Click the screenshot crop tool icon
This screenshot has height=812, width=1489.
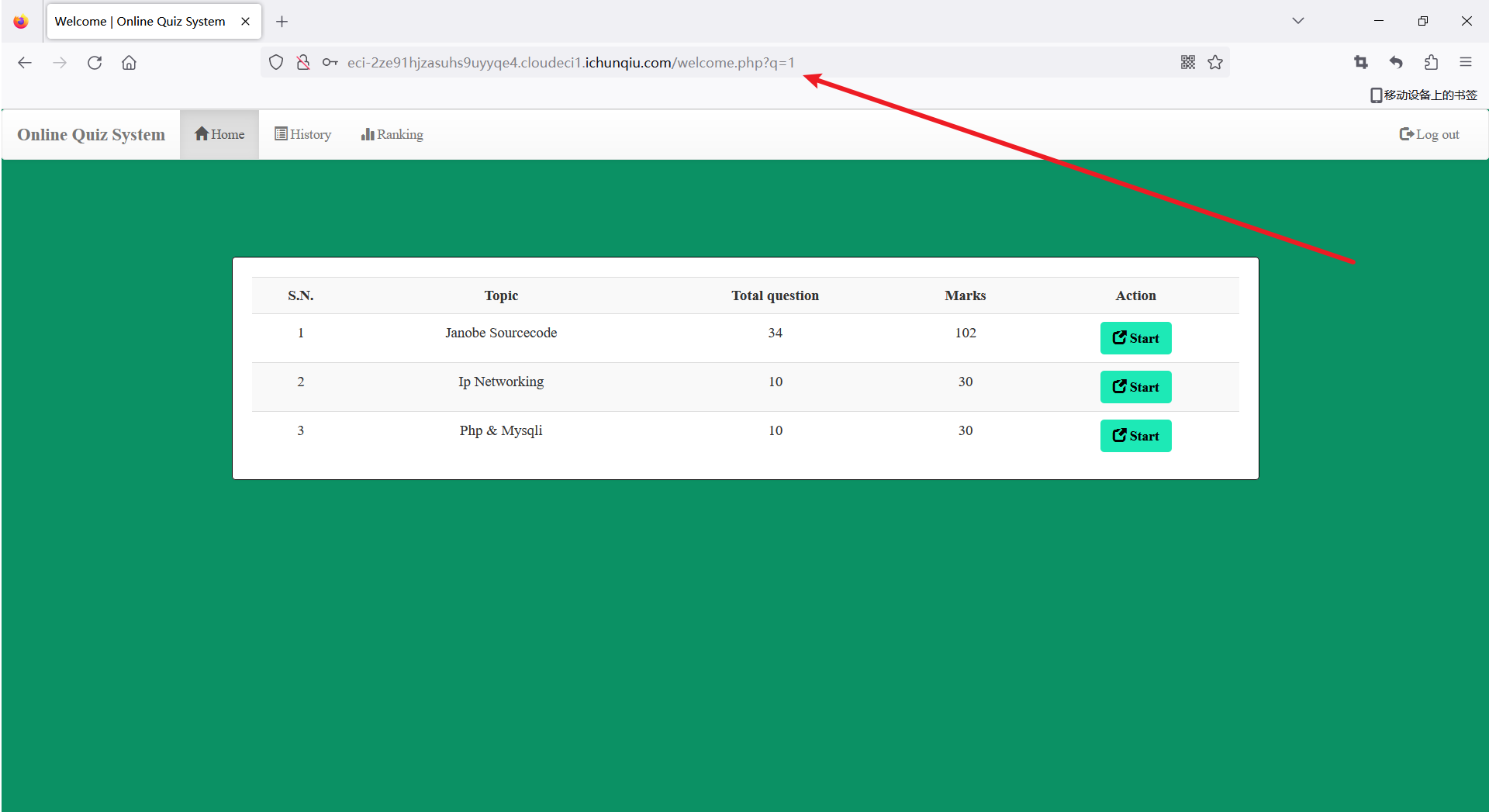coord(1361,62)
